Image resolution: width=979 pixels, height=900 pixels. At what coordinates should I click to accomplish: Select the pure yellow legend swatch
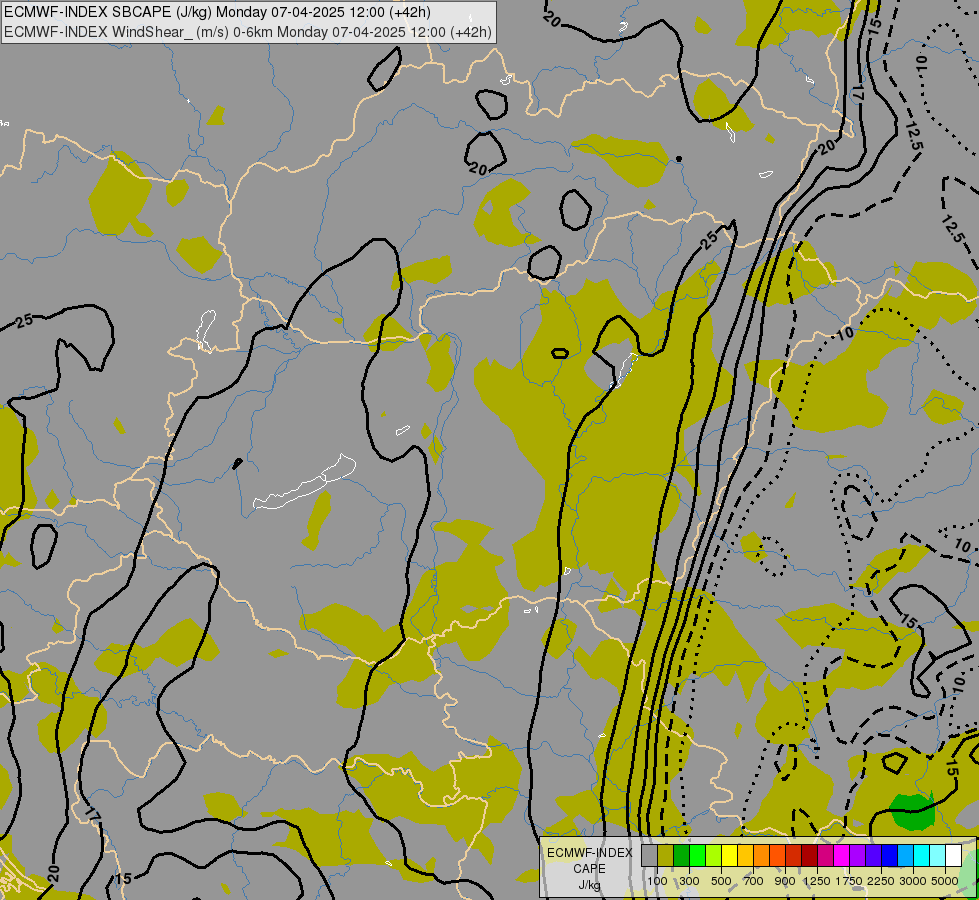pos(730,855)
